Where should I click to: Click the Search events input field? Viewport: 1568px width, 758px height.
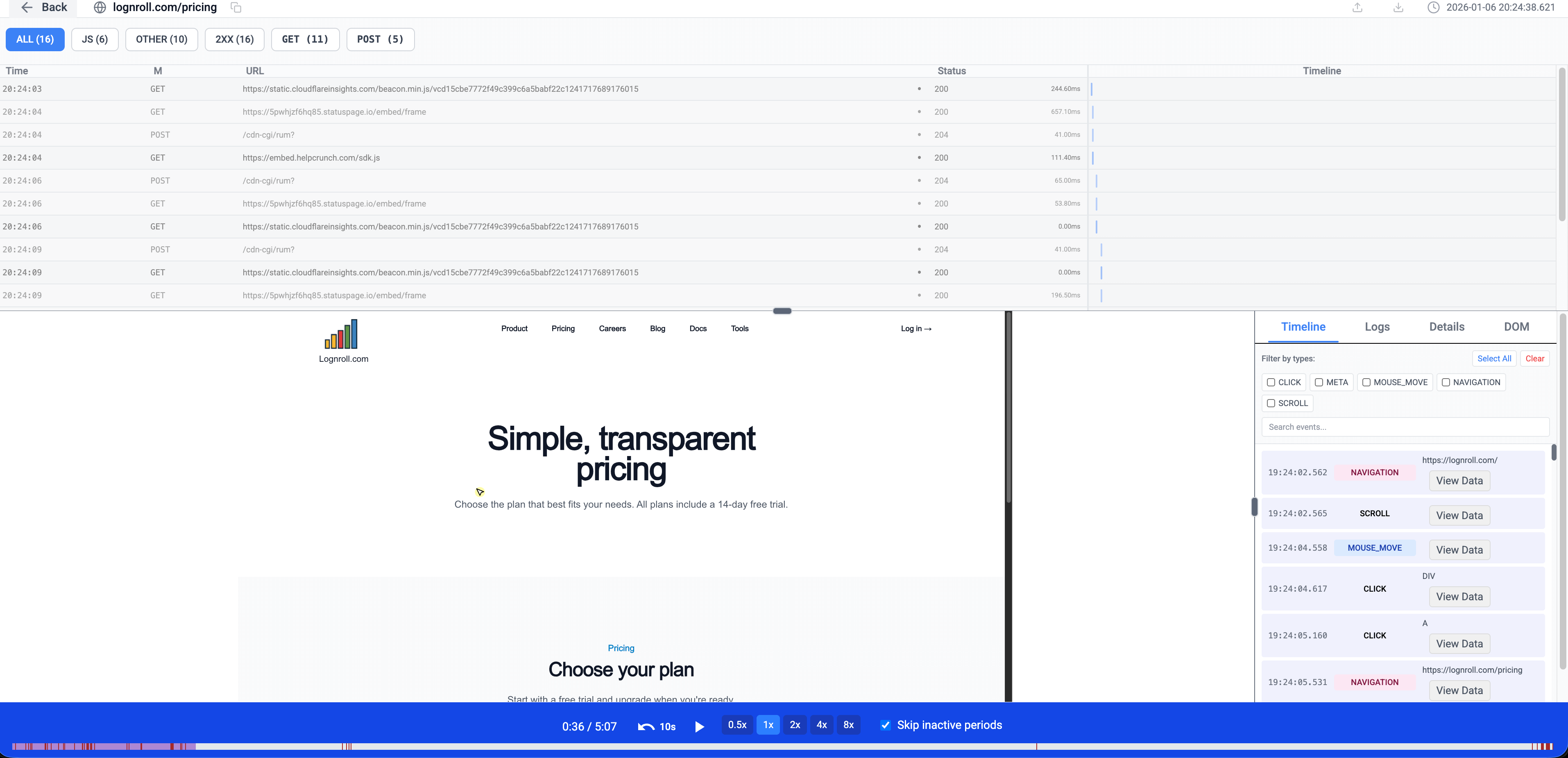pos(1405,427)
